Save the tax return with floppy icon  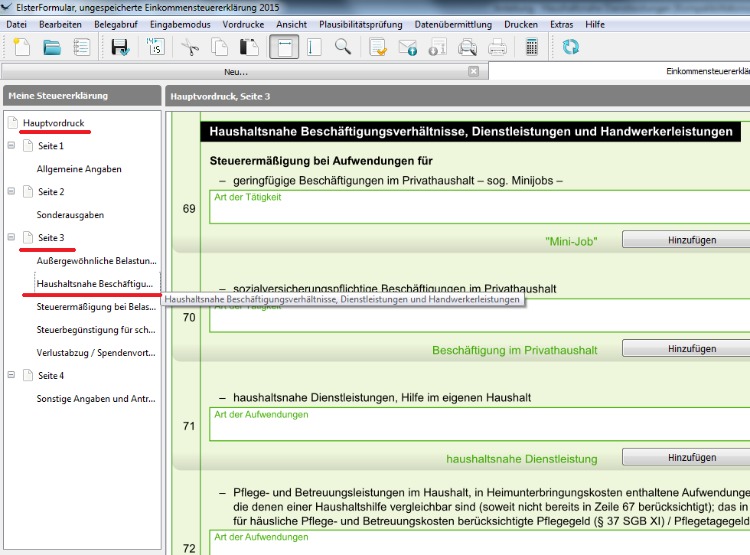click(120, 47)
